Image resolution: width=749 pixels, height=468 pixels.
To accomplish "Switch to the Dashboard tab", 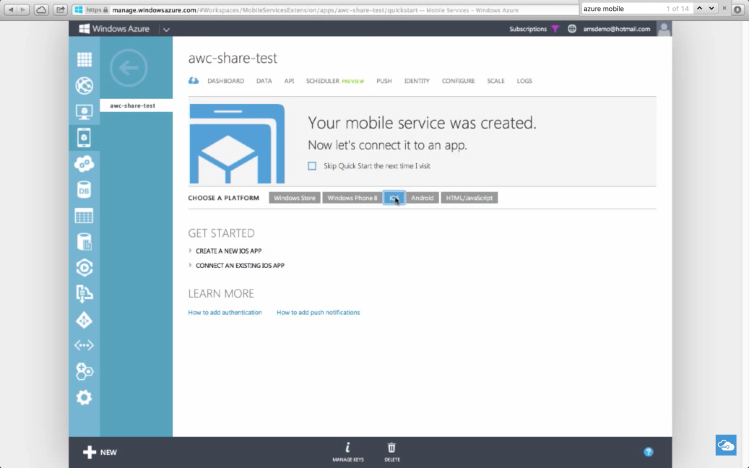I will [225, 81].
